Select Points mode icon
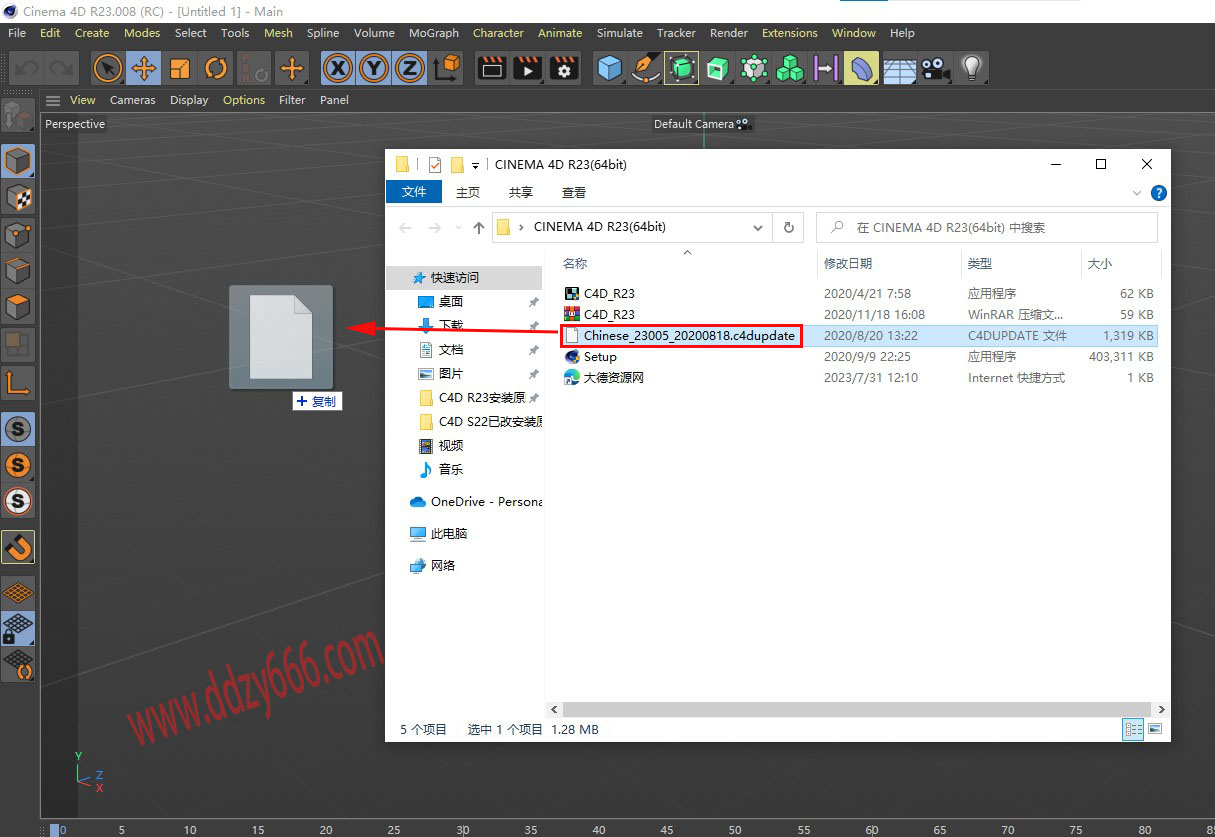Viewport: 1215px width, 837px height. (x=18, y=235)
